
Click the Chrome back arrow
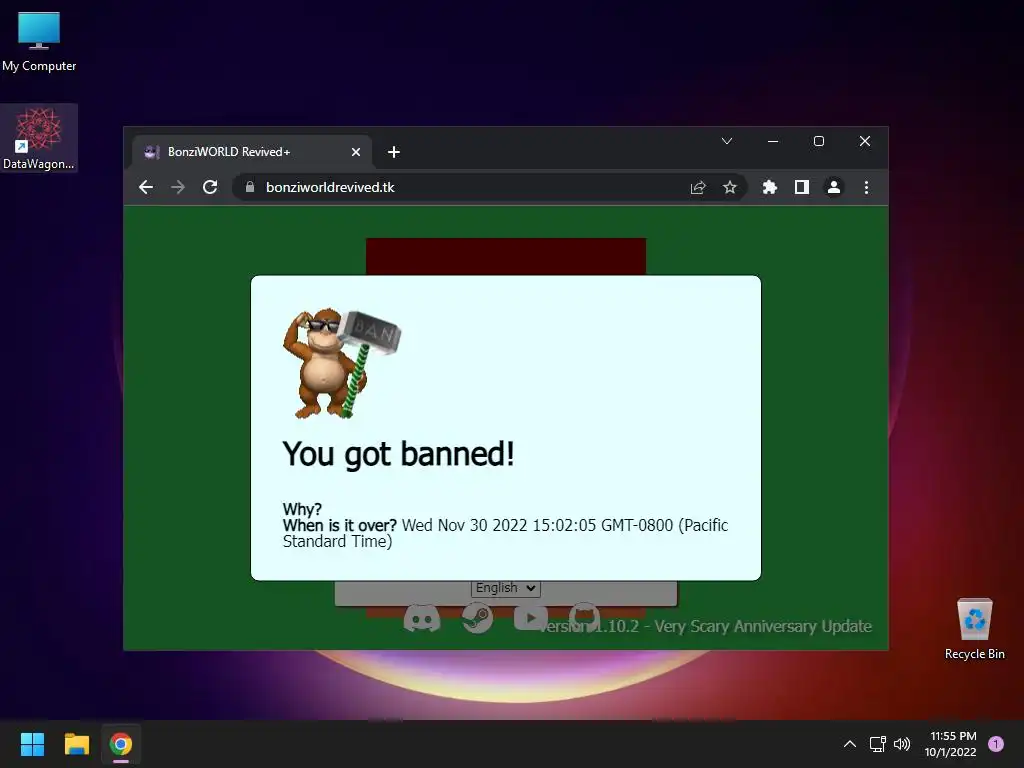tap(146, 187)
